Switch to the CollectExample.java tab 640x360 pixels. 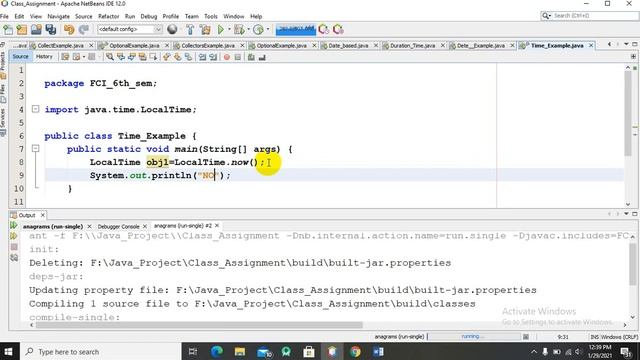pos(60,46)
